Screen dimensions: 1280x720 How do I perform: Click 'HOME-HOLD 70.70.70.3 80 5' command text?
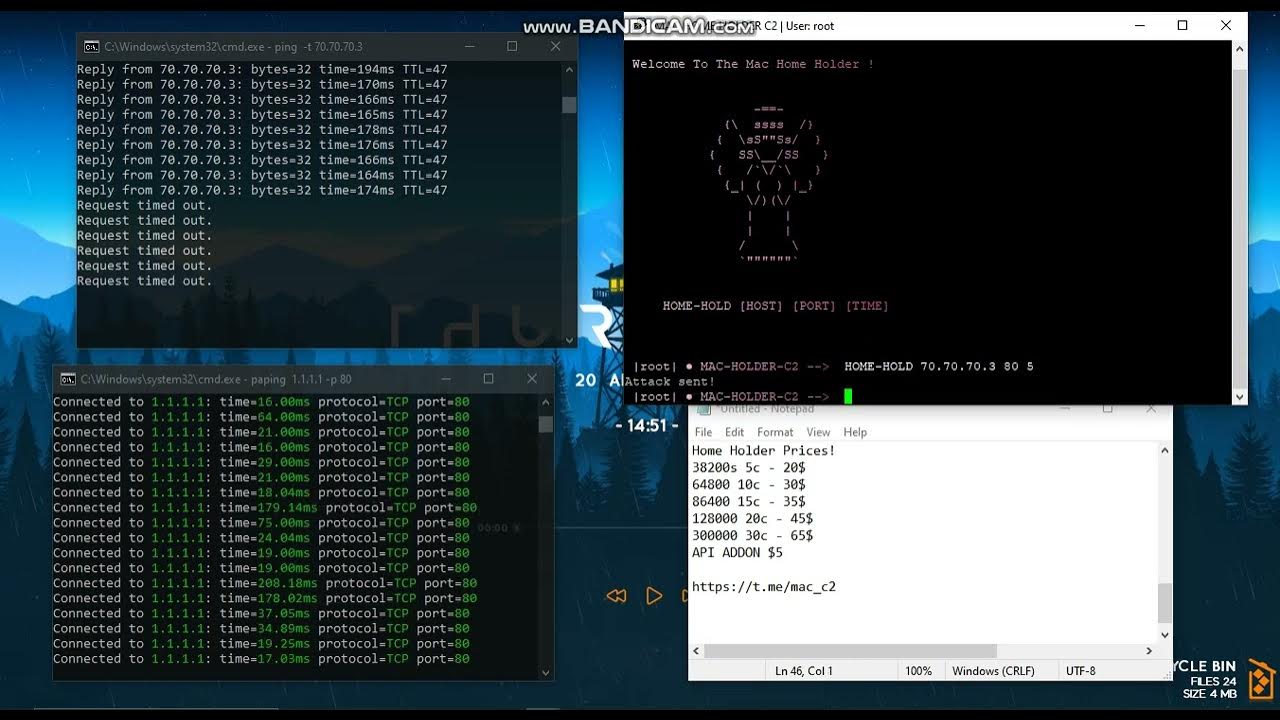(x=939, y=367)
